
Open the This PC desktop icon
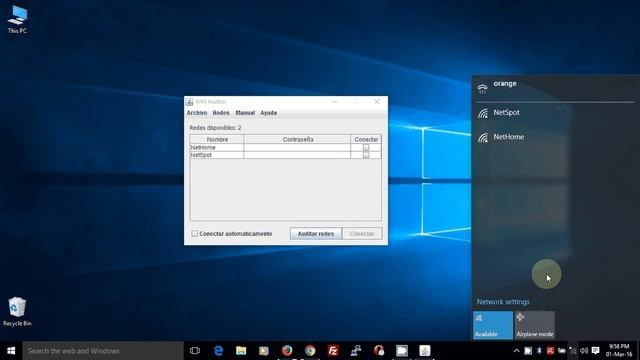point(17,19)
